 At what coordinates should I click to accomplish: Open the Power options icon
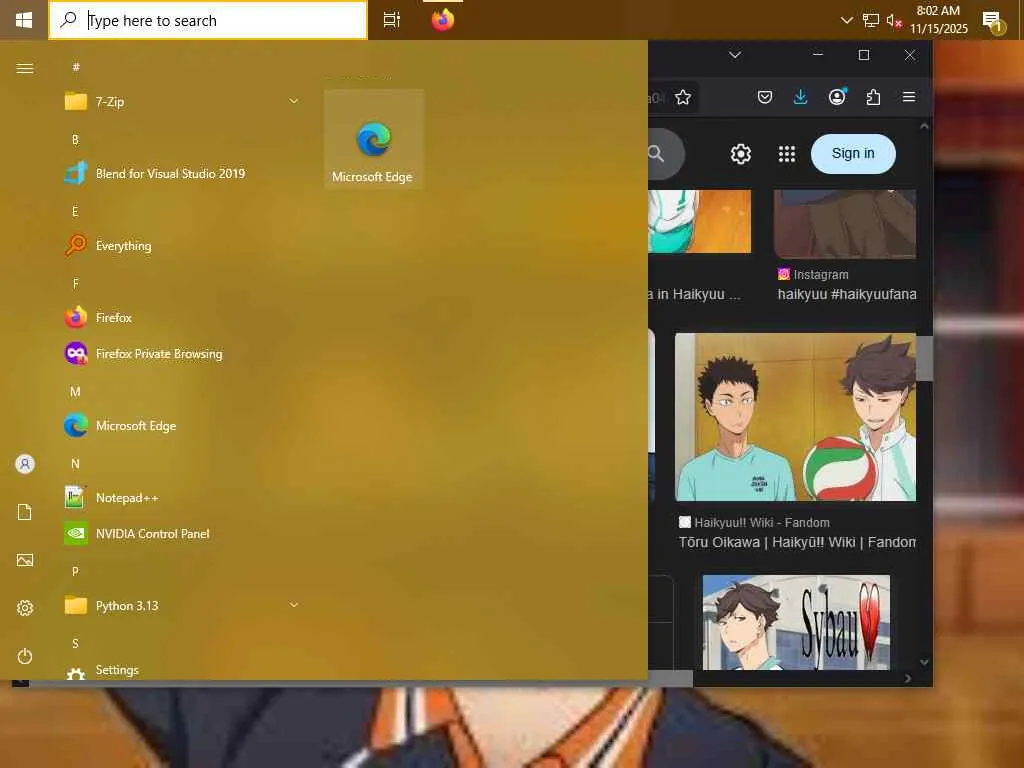pos(25,656)
